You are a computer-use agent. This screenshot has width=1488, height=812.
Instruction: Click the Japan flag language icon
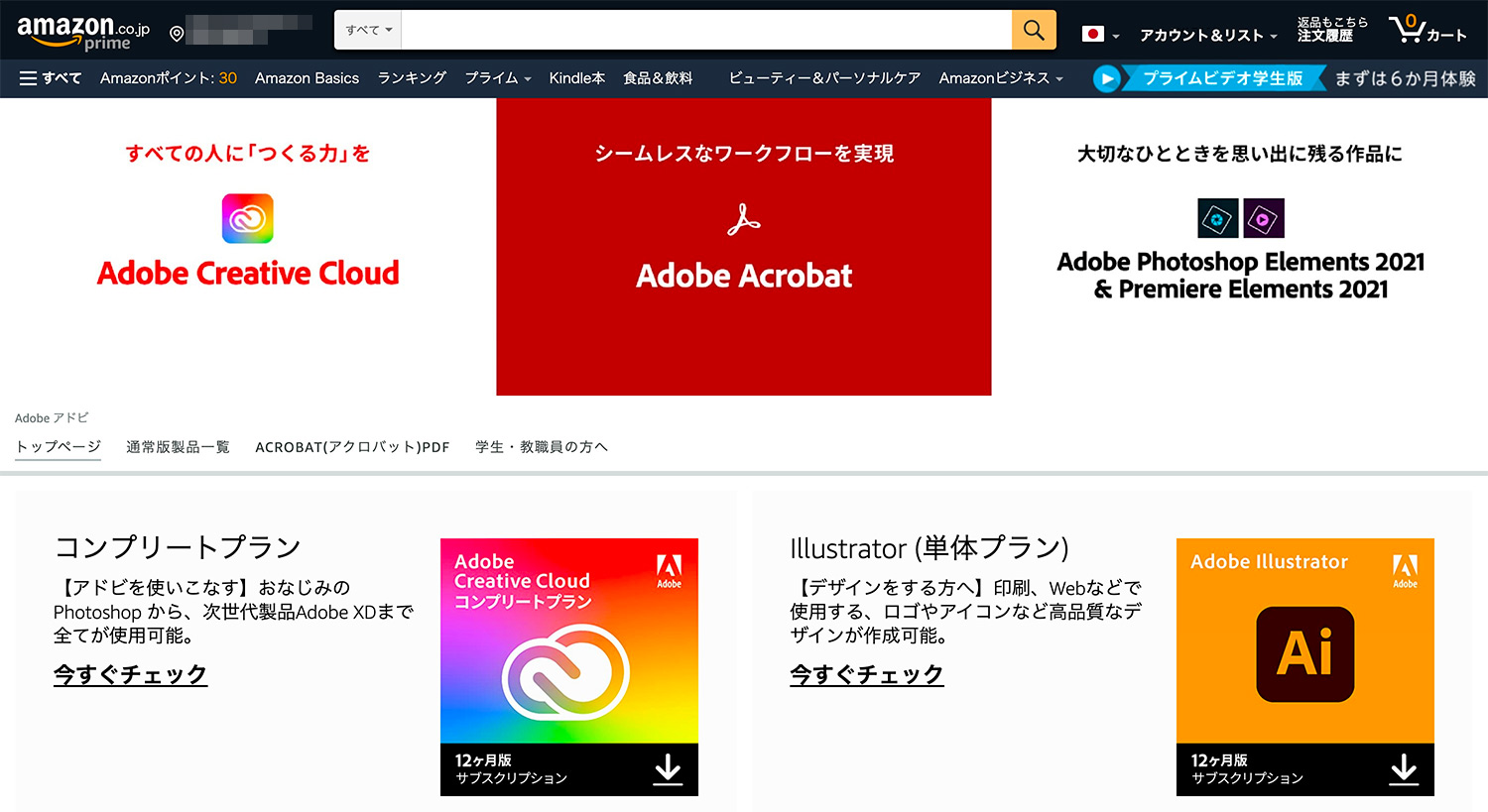pyautogui.click(x=1093, y=34)
